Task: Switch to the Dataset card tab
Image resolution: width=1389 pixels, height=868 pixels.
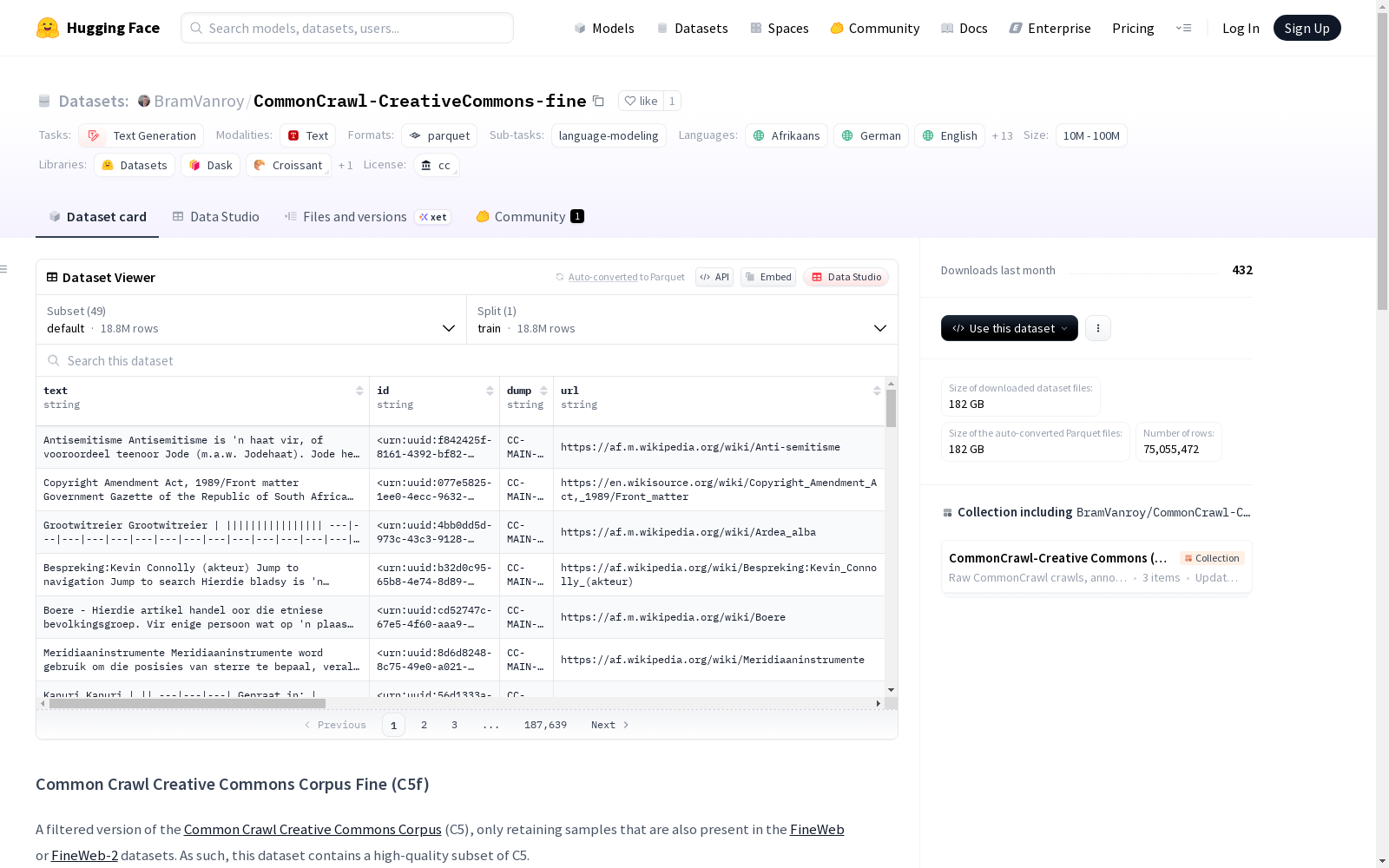Action: tap(97, 216)
